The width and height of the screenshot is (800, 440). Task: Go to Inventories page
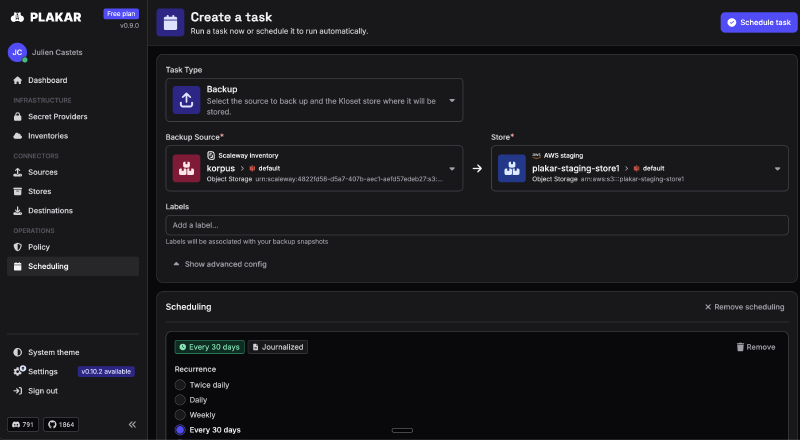(x=48, y=136)
